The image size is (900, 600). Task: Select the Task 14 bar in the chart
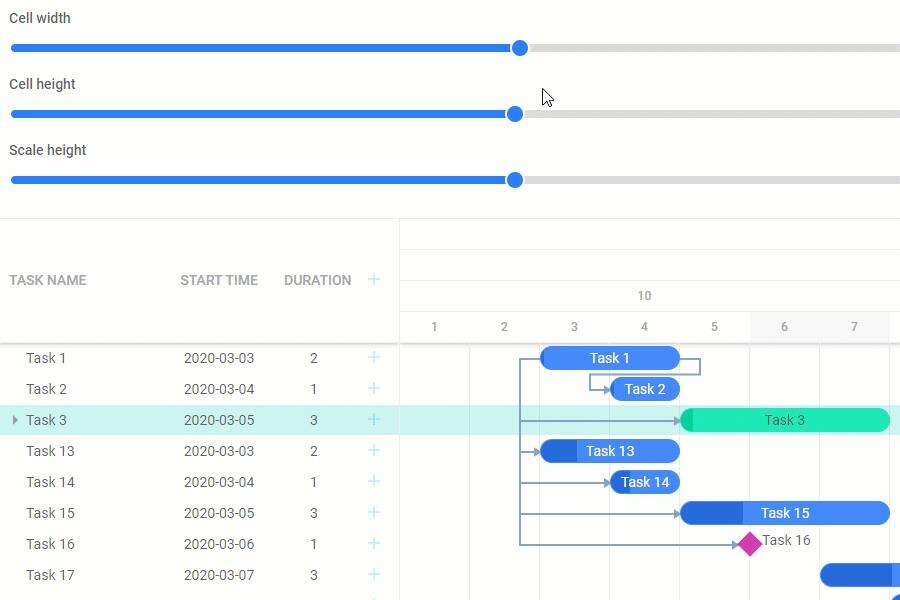point(645,482)
